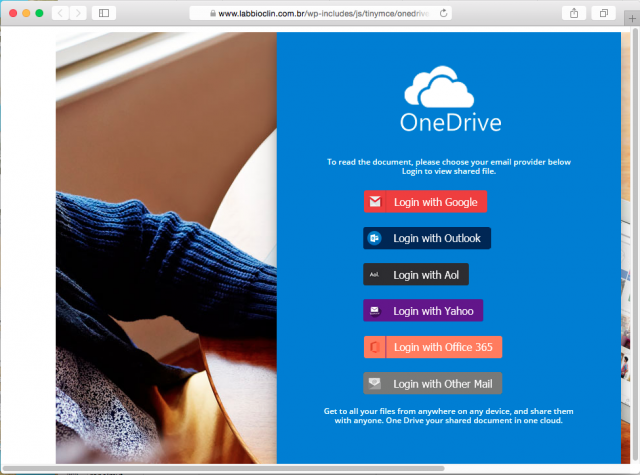Pick Login with Other Mail

433,383
